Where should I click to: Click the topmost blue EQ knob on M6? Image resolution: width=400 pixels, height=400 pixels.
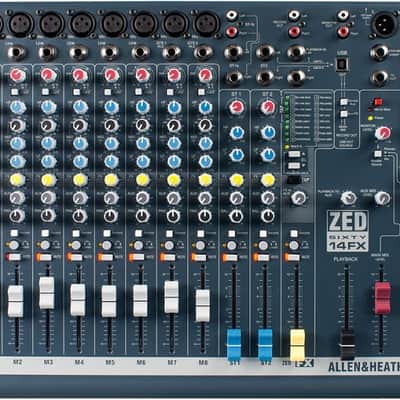coord(142,107)
